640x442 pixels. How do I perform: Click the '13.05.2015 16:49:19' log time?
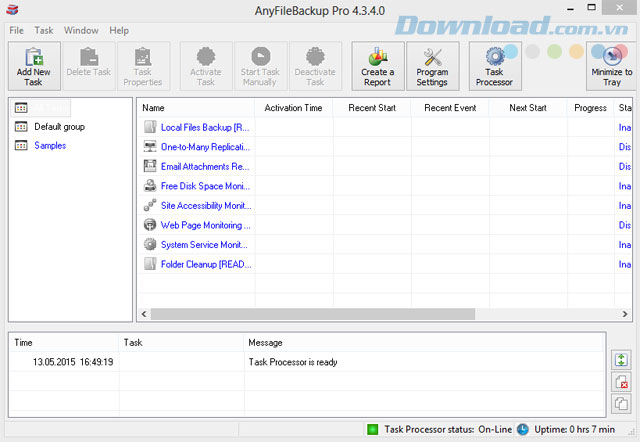[x=73, y=362]
